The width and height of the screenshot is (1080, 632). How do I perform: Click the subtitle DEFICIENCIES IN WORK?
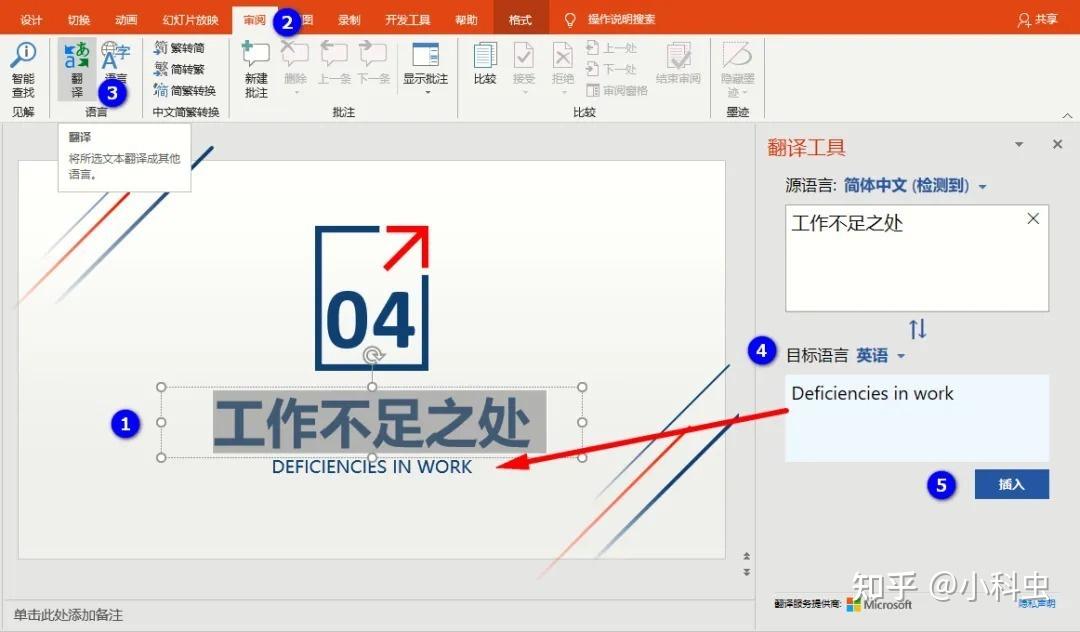click(372, 467)
